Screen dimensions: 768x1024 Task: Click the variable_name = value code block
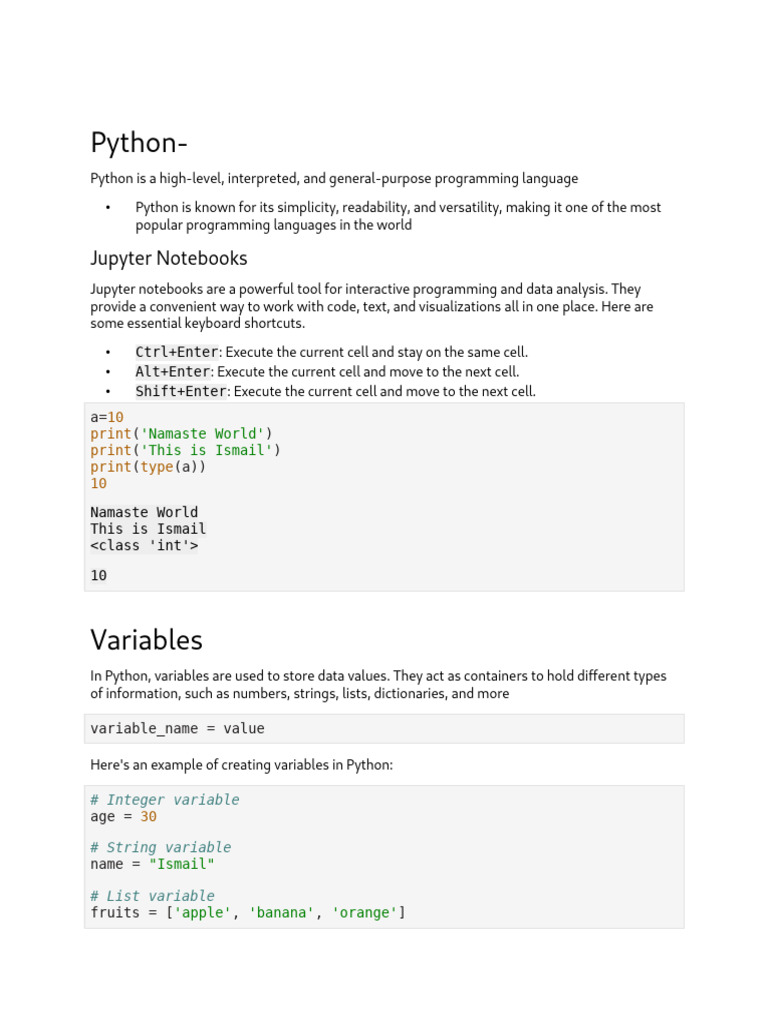[177, 728]
